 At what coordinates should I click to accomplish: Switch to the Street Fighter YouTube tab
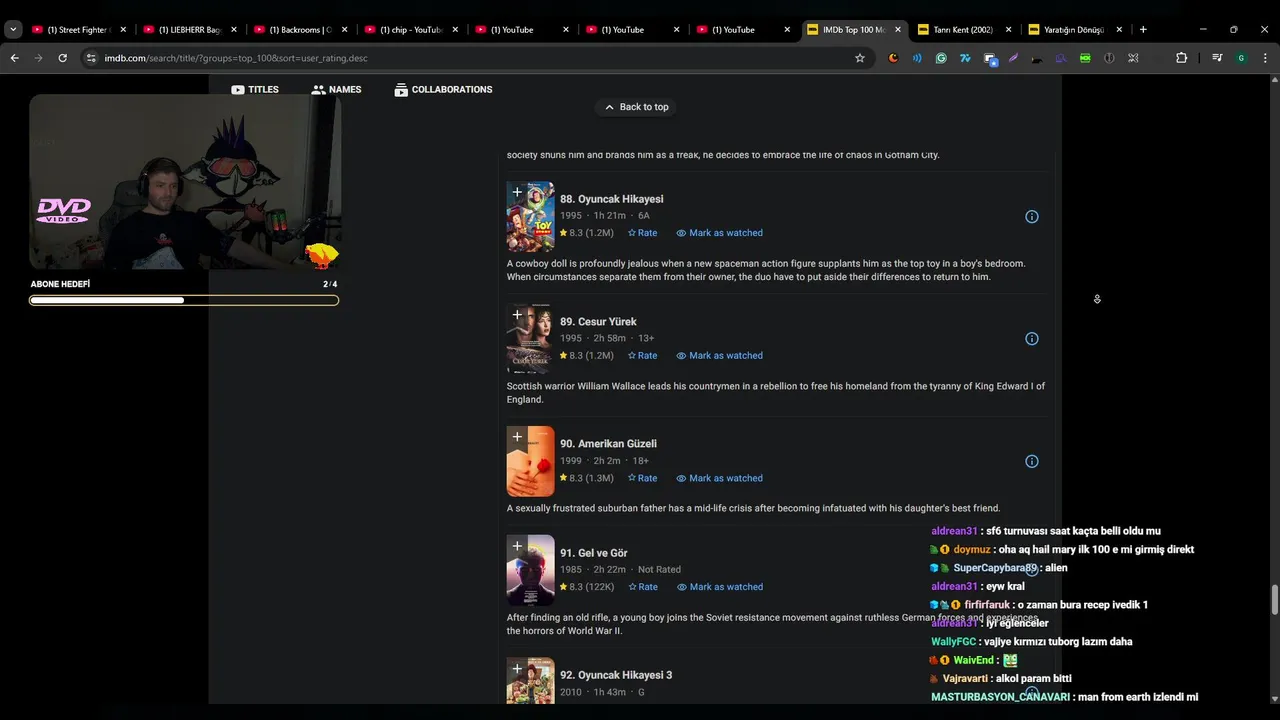pyautogui.click(x=78, y=30)
